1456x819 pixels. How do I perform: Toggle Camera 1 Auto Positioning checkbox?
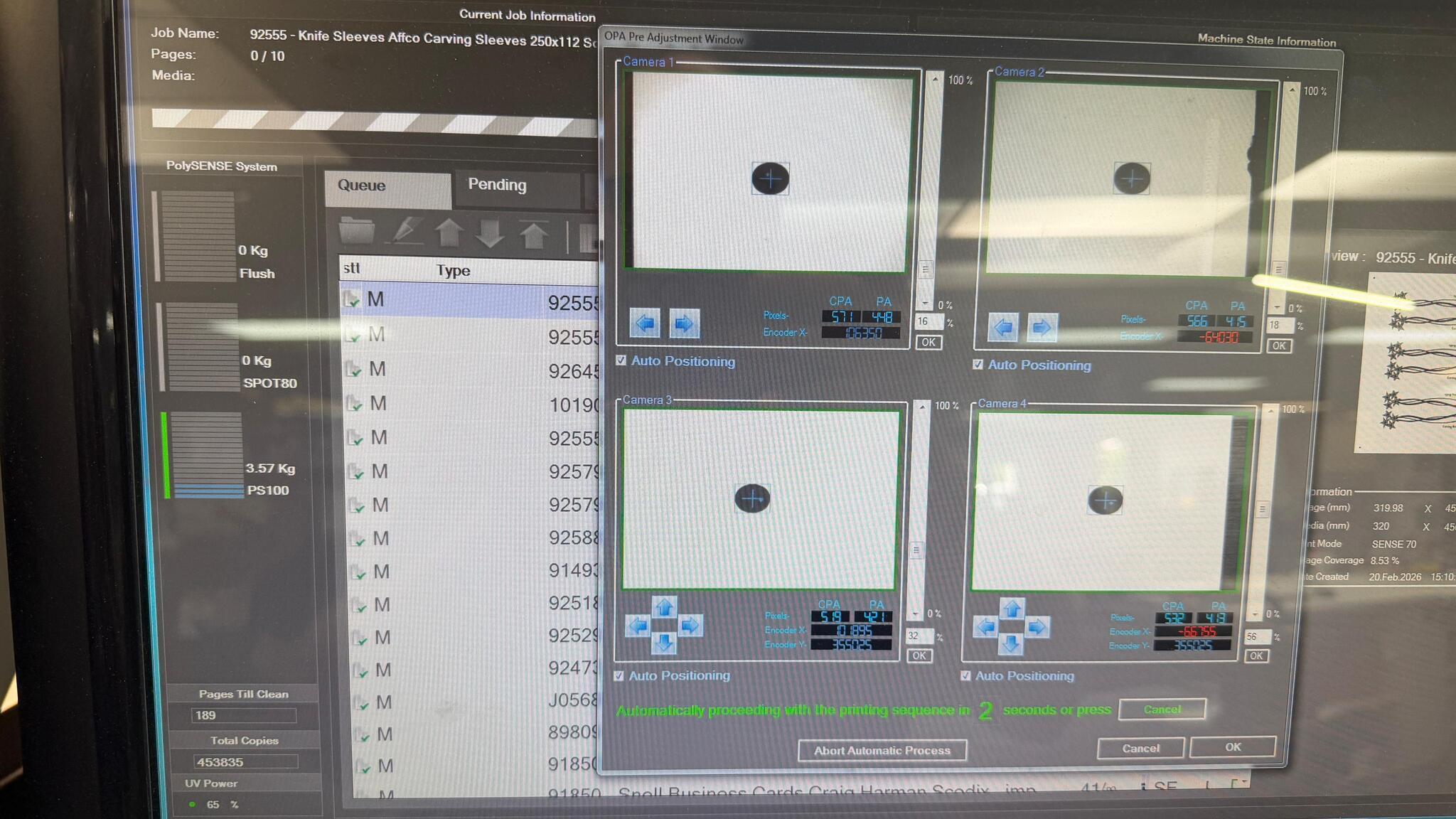(x=621, y=360)
